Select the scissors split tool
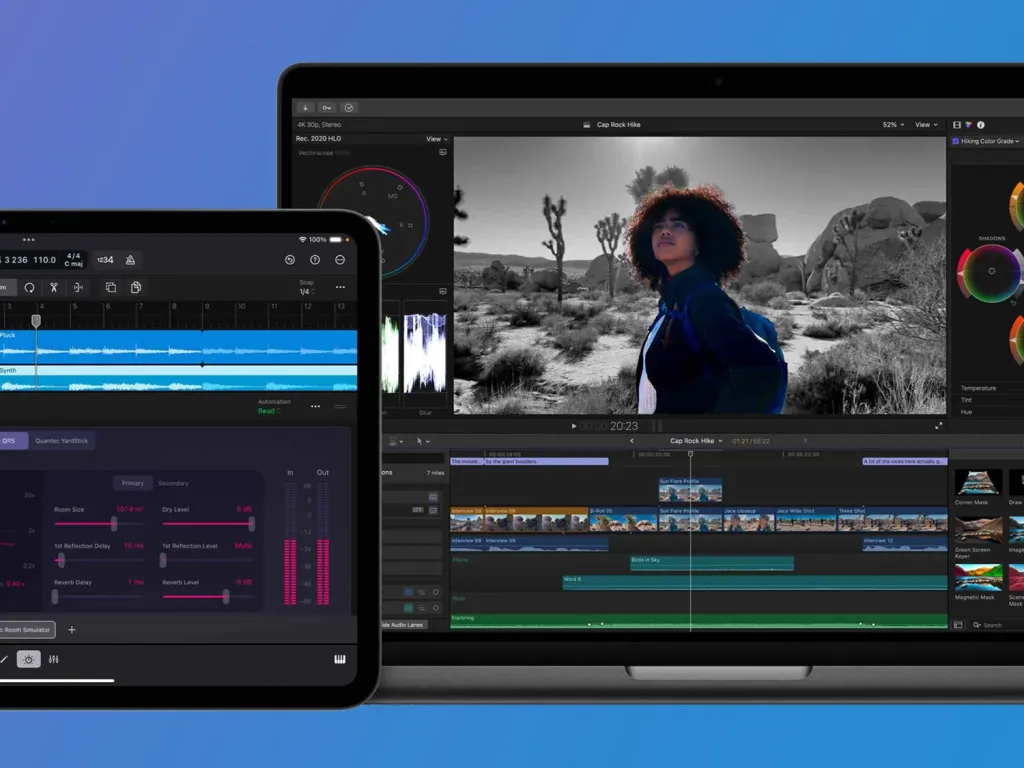This screenshot has width=1024, height=768. pyautogui.click(x=54, y=287)
